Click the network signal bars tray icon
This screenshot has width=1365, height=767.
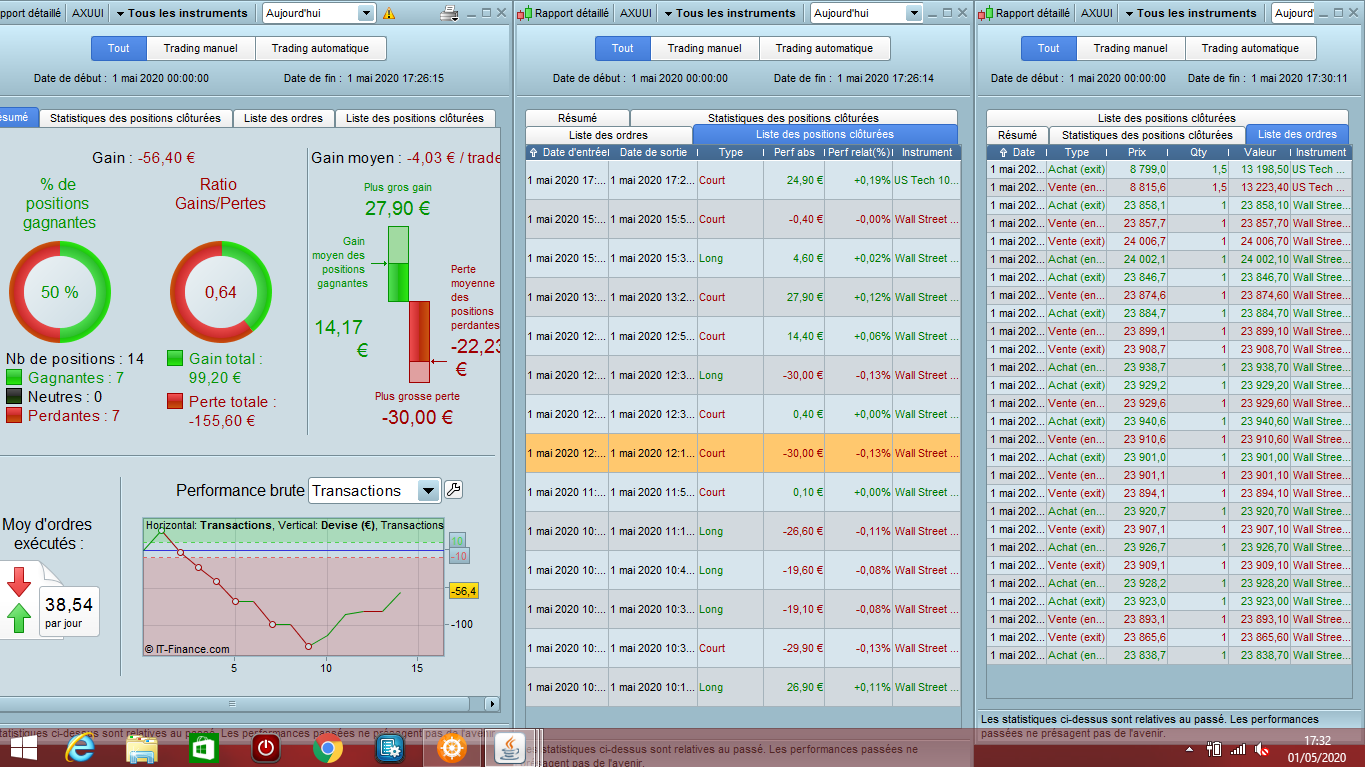coord(1238,749)
